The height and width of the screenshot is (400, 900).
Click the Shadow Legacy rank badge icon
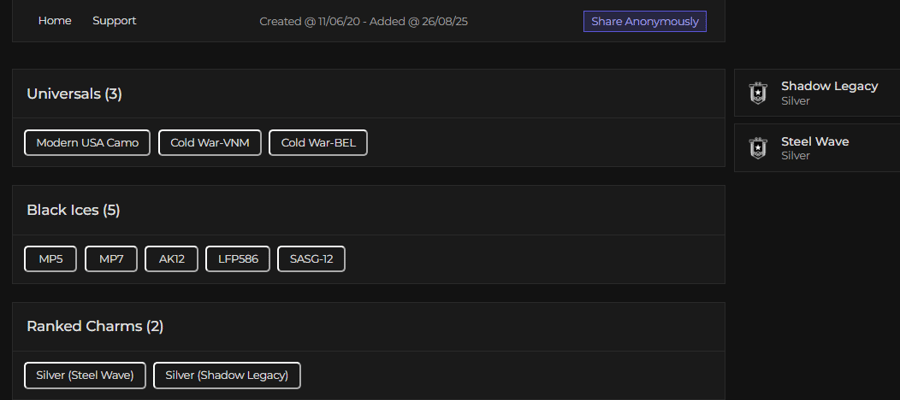[x=758, y=93]
